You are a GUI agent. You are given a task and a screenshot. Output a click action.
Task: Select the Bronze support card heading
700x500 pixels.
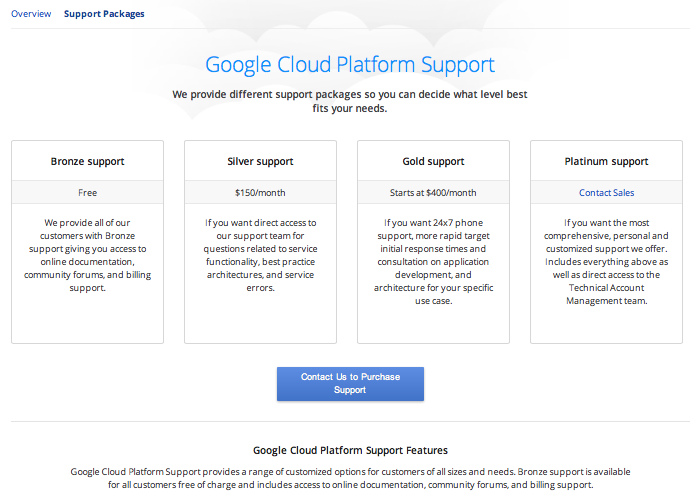pos(88,161)
